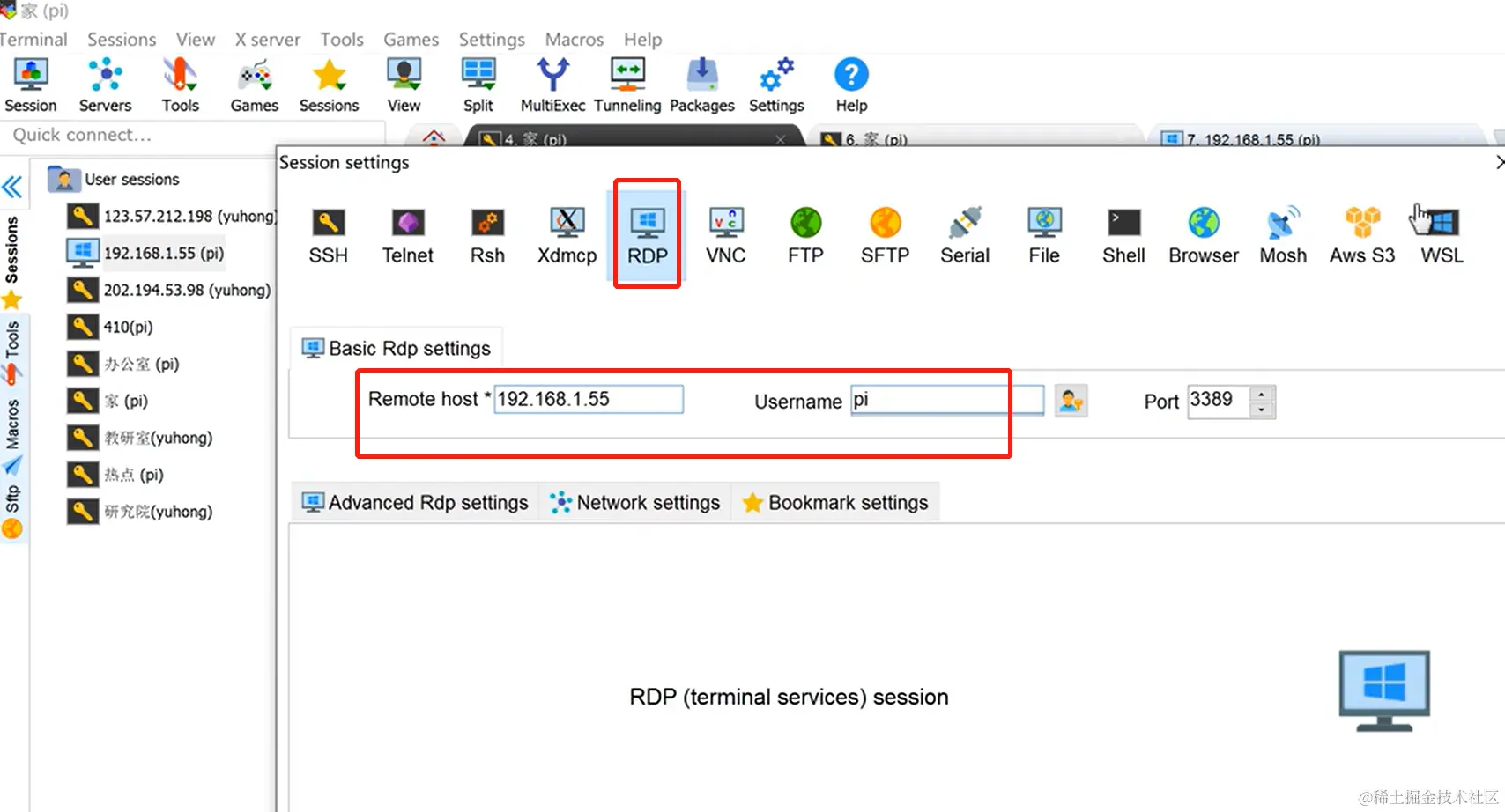Screen dimensions: 1505x812
Task: Open the Macros vertical side tab
Action: pyautogui.click(x=11, y=424)
